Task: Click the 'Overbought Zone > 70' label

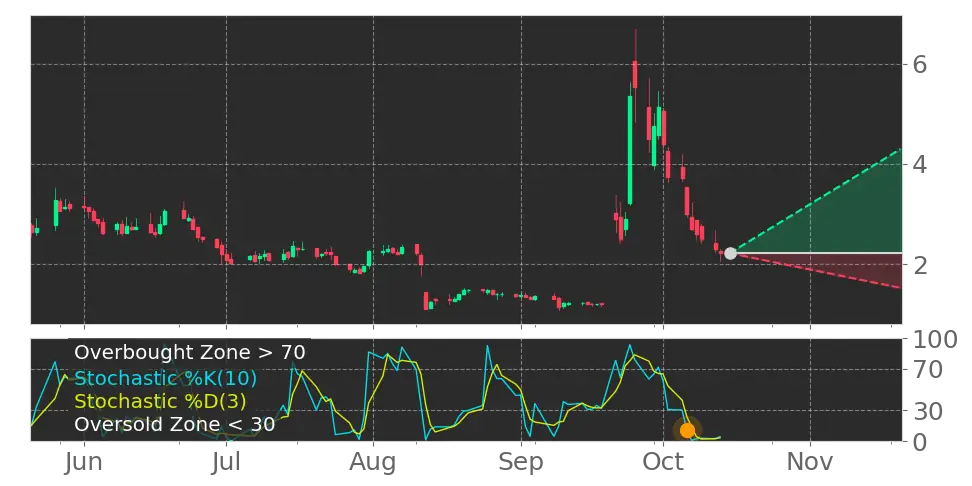Action: click(x=190, y=353)
